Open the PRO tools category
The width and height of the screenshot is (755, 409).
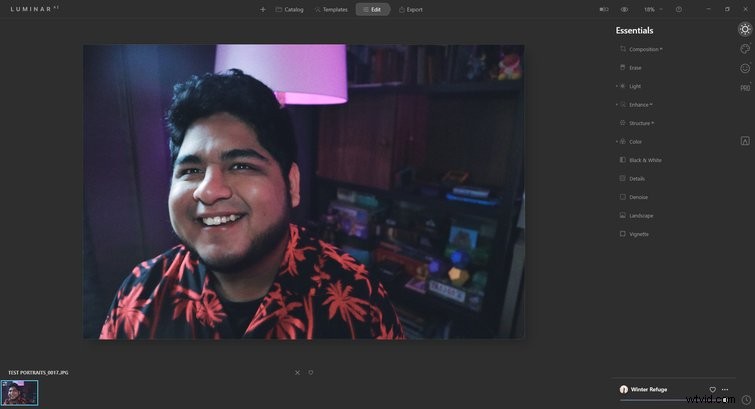(x=745, y=88)
